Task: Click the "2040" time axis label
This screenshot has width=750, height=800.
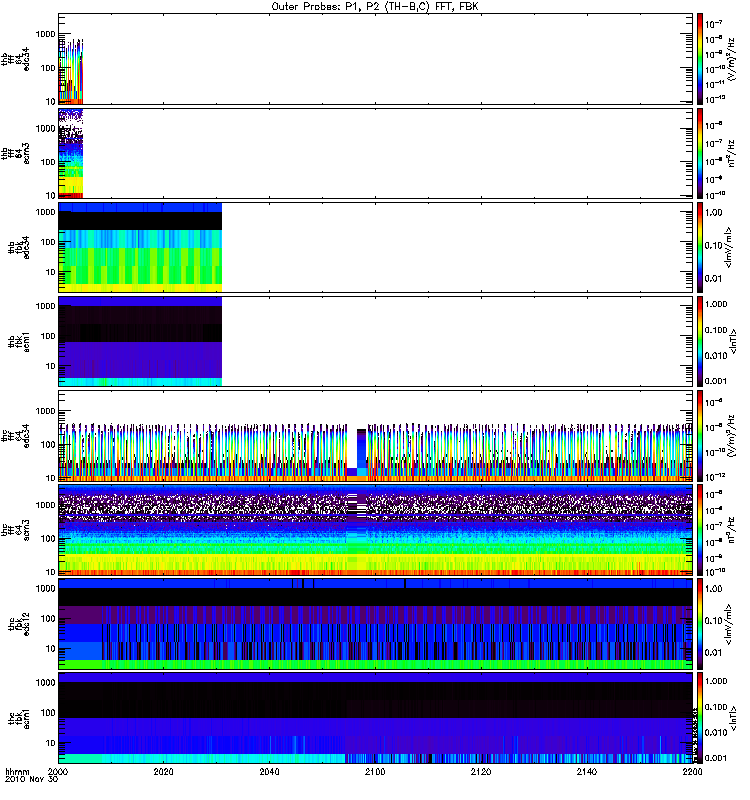Action: coord(269,772)
